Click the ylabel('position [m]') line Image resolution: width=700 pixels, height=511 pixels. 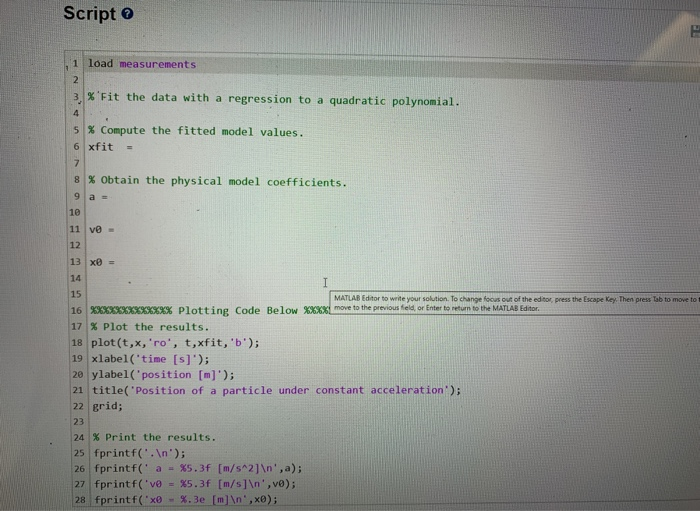coord(163,374)
